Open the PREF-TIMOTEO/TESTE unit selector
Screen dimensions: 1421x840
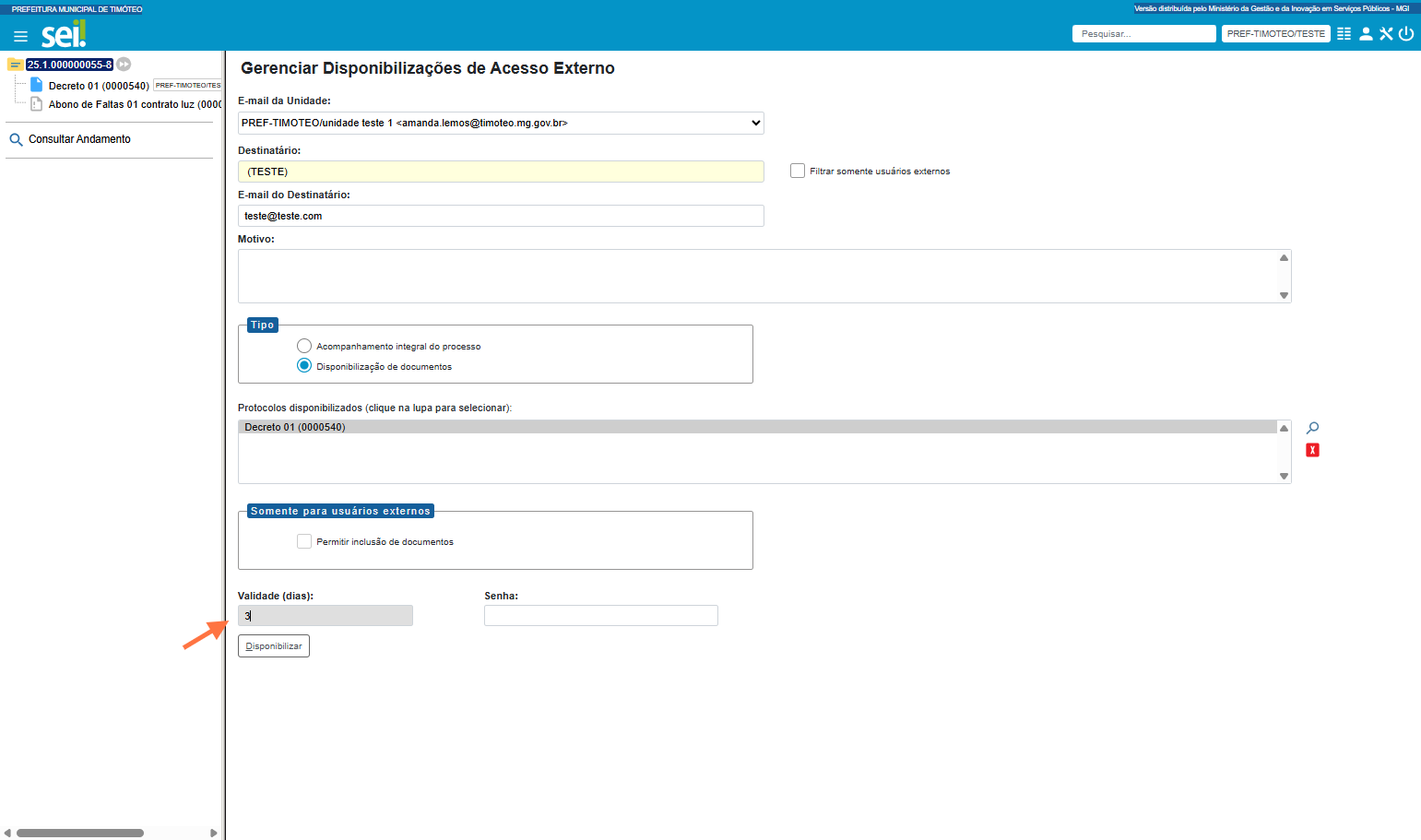(x=1275, y=33)
